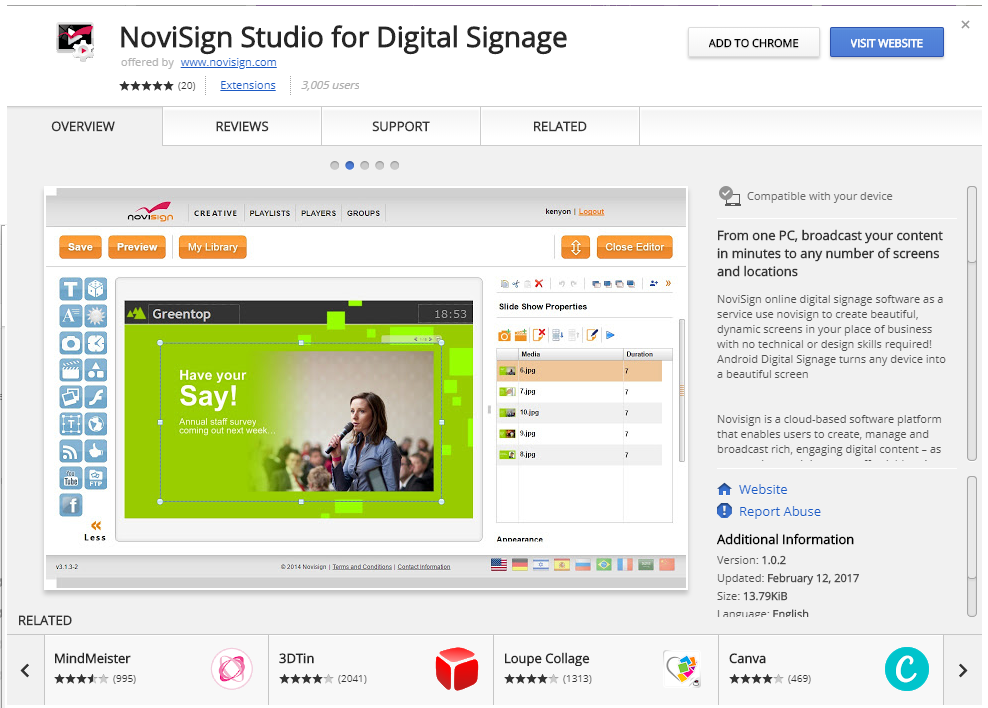988x708 pixels.
Task: Open My Library button
Action: [x=213, y=247]
